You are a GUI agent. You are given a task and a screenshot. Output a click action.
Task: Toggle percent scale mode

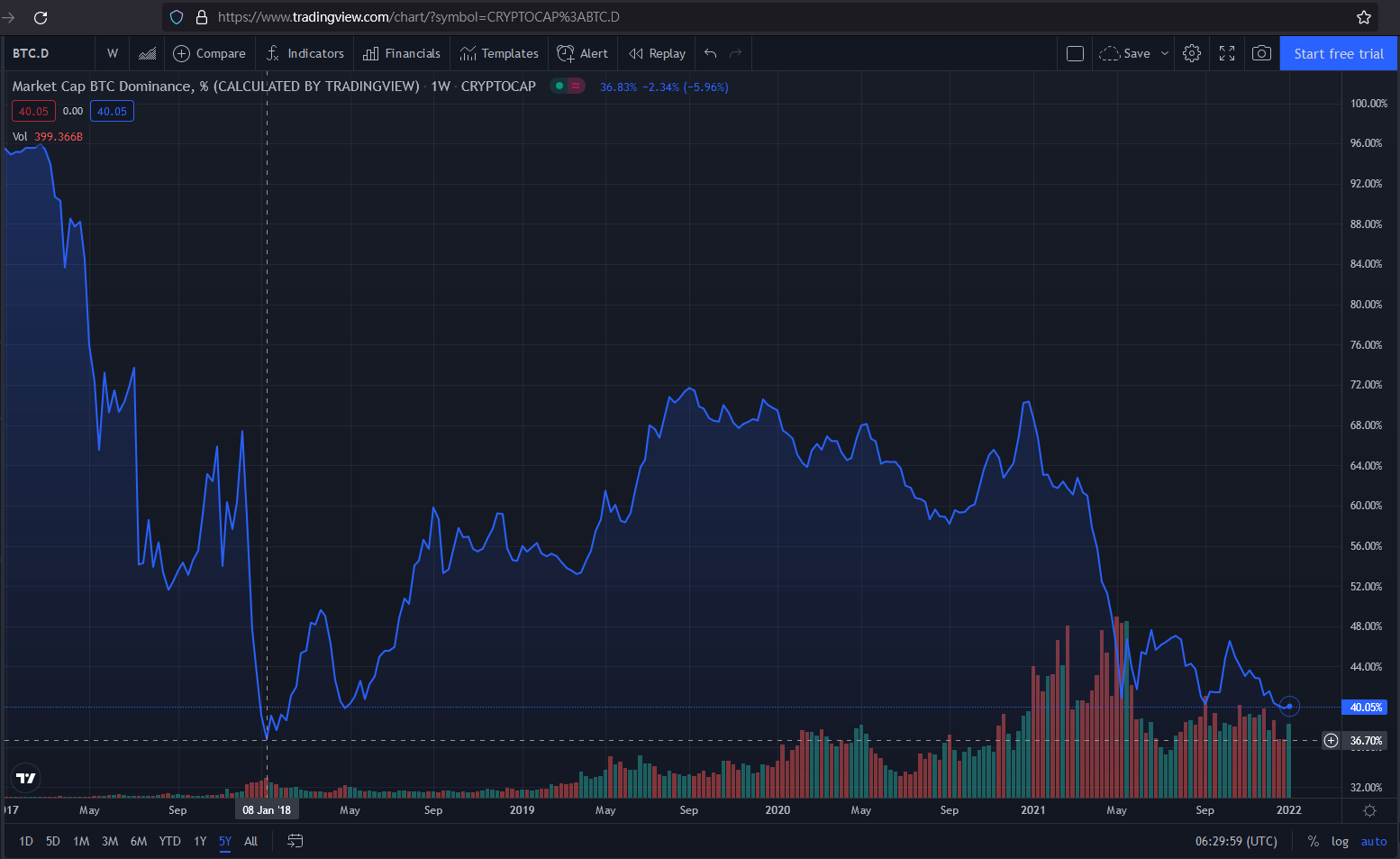click(1314, 841)
